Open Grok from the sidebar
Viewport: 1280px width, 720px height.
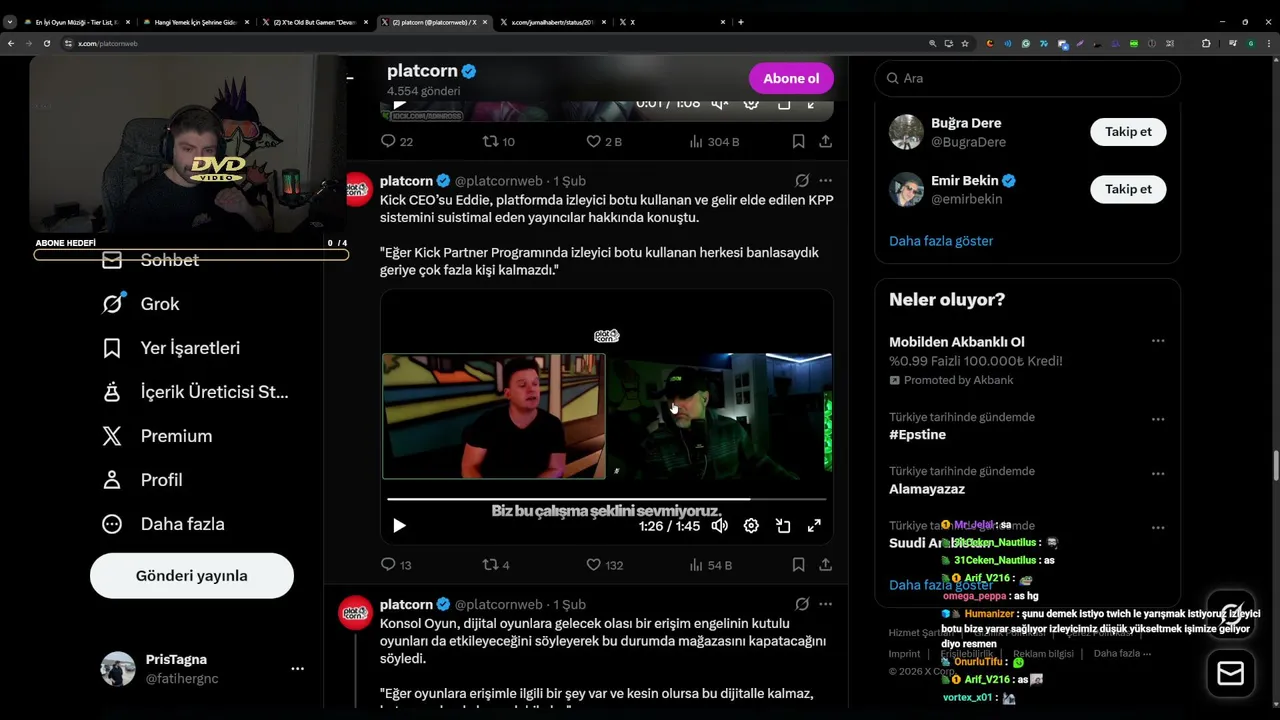(x=141, y=304)
